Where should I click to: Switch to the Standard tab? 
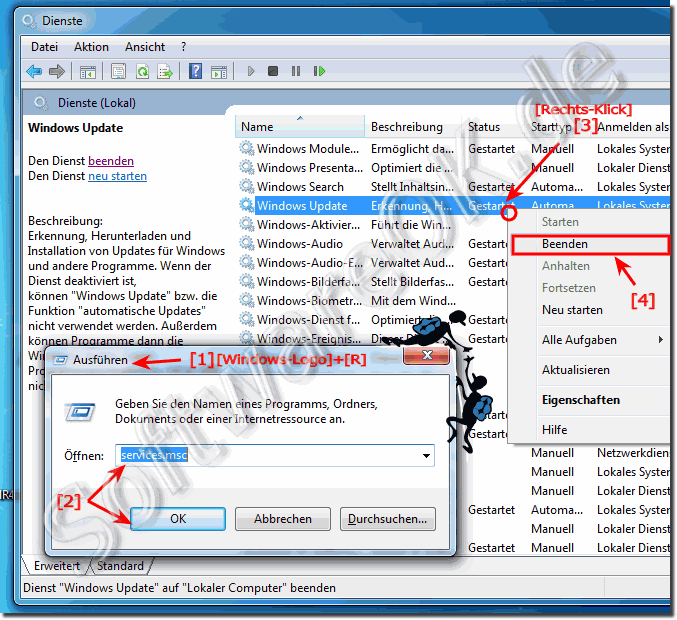120,566
